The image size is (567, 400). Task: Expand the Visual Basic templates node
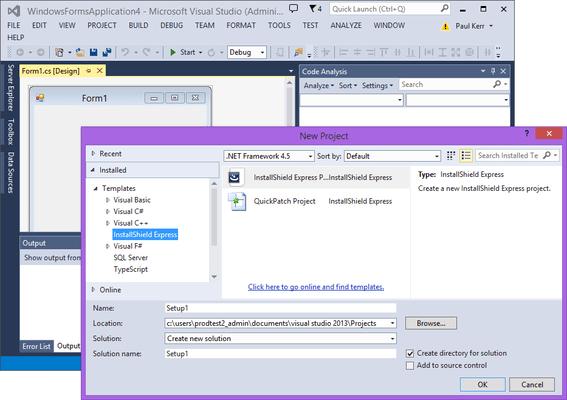tap(107, 200)
